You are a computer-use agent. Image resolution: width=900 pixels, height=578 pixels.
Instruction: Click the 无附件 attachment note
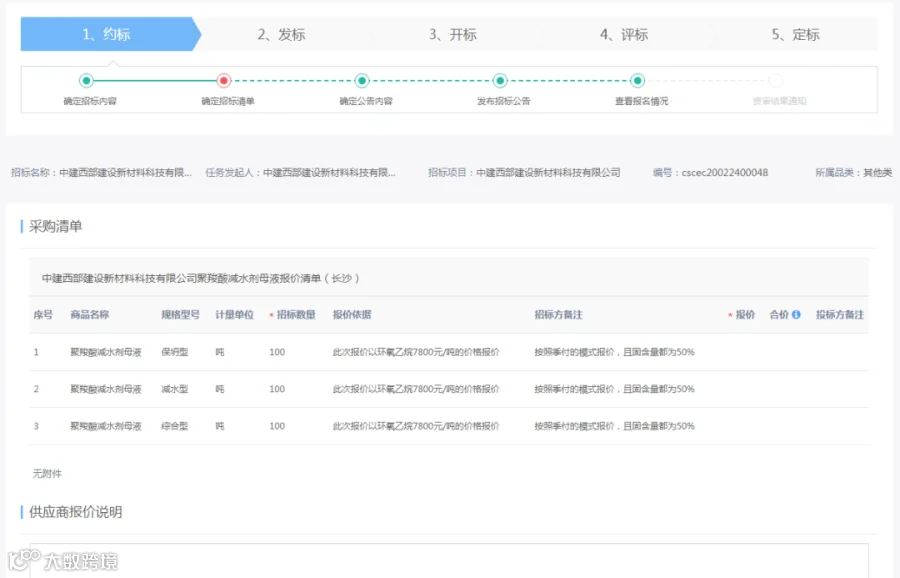[x=47, y=474]
